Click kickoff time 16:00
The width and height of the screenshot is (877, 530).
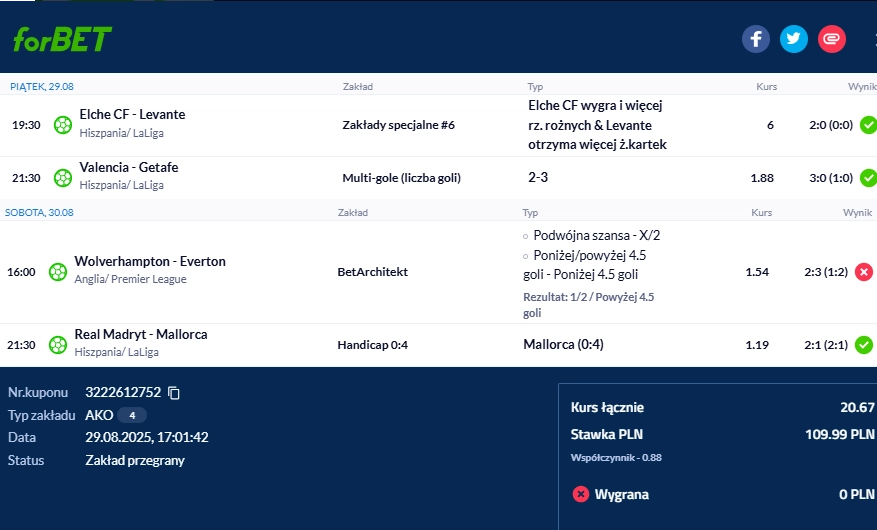click(21, 272)
